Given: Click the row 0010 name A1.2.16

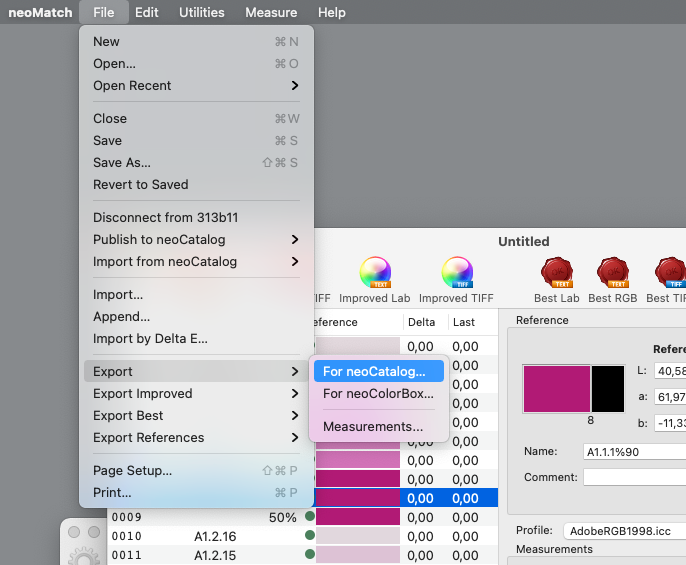Looking at the screenshot, I should click(215, 536).
